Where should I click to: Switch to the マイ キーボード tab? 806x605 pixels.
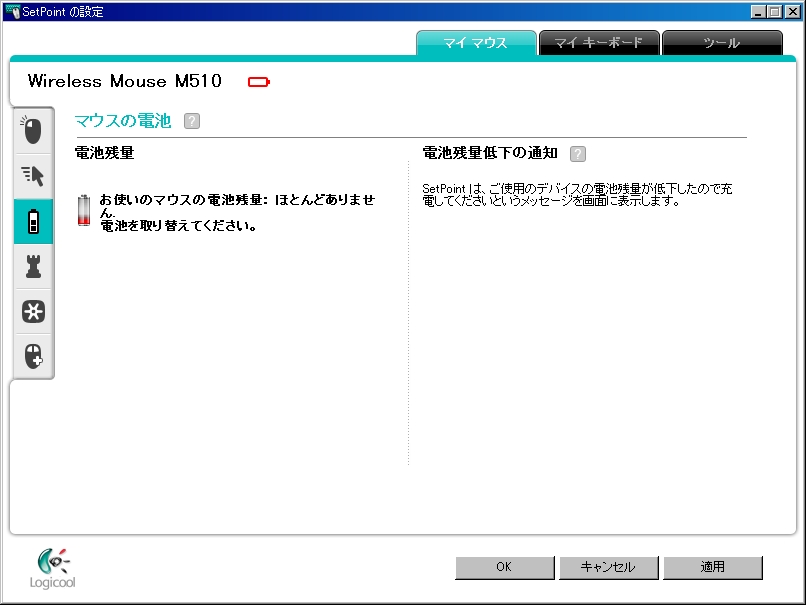coord(599,43)
